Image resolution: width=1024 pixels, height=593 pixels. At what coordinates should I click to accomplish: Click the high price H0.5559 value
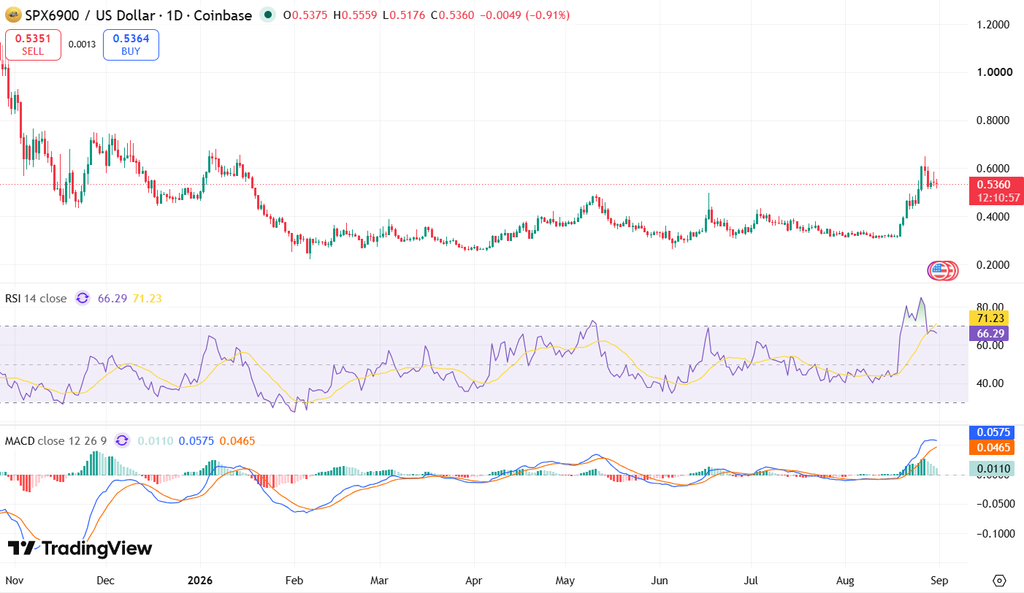(x=355, y=15)
